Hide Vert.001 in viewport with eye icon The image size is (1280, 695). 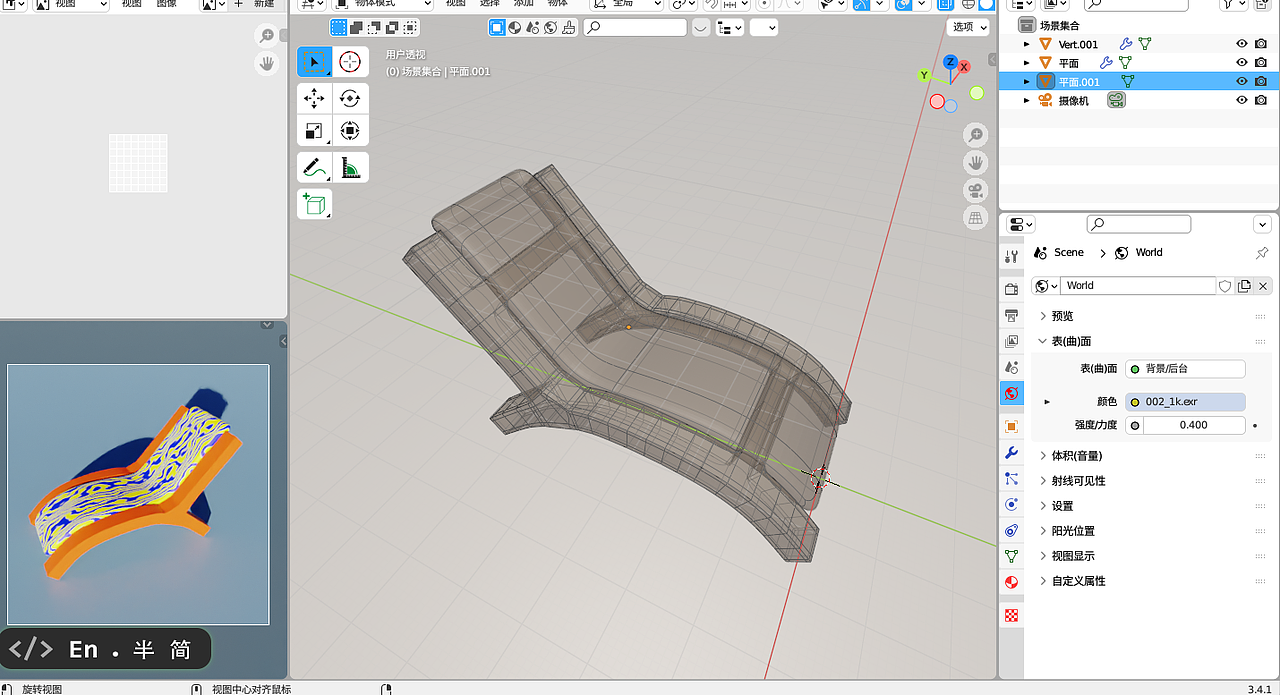coord(1242,44)
